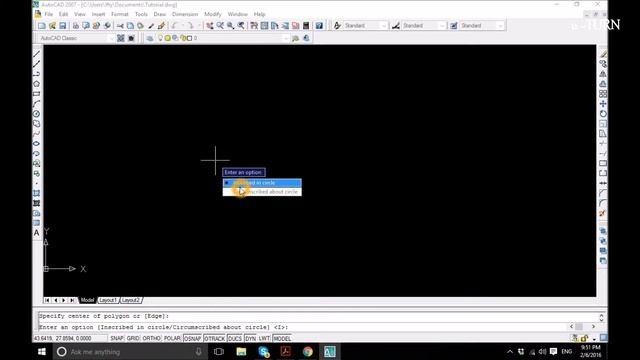Select the Multiline Text A tool
640x360 pixels.
point(36,233)
